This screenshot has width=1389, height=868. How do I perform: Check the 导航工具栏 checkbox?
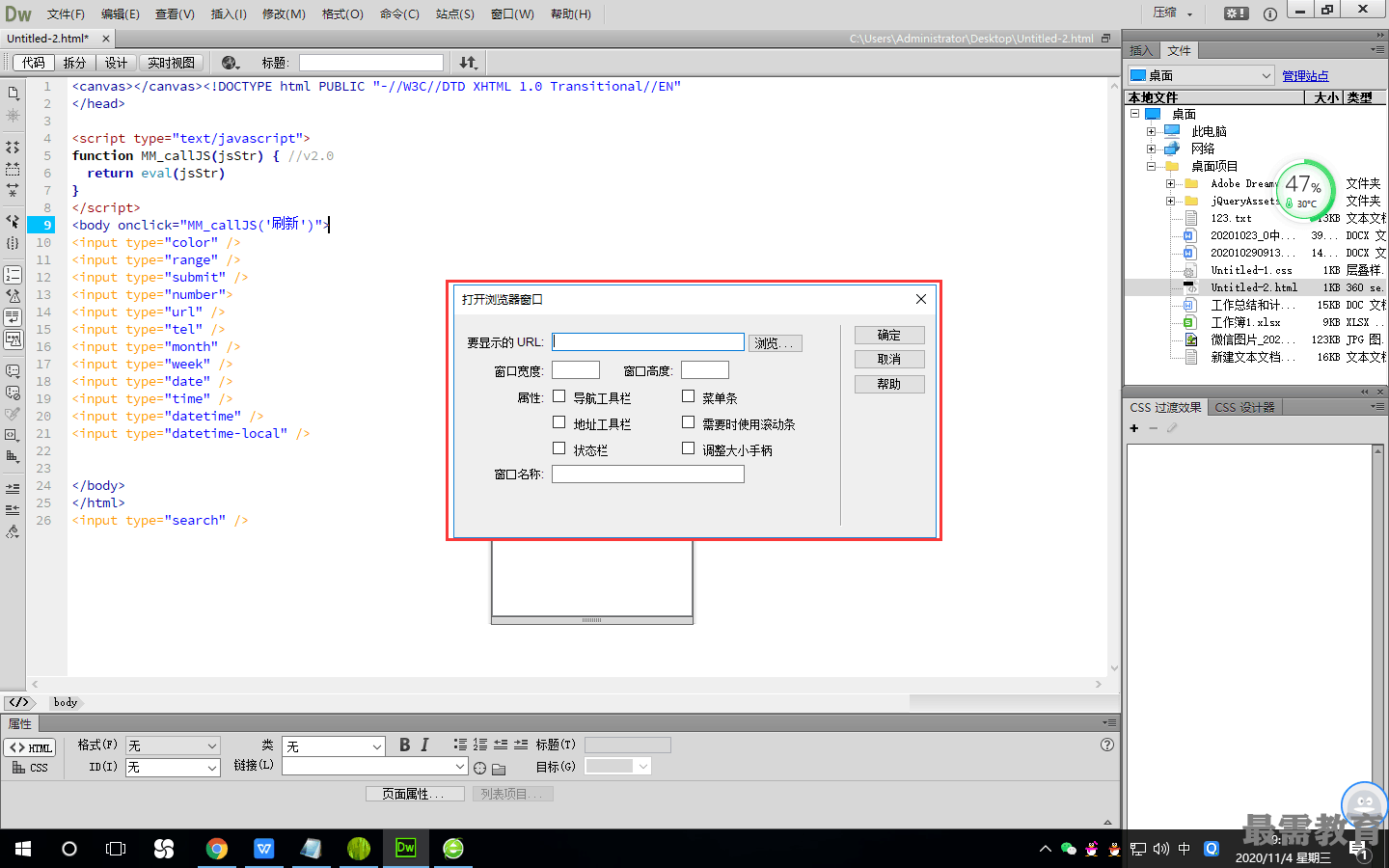558,396
